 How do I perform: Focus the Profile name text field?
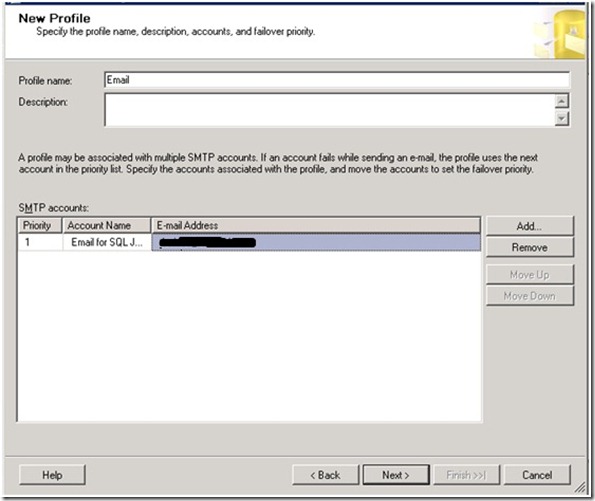coord(337,80)
